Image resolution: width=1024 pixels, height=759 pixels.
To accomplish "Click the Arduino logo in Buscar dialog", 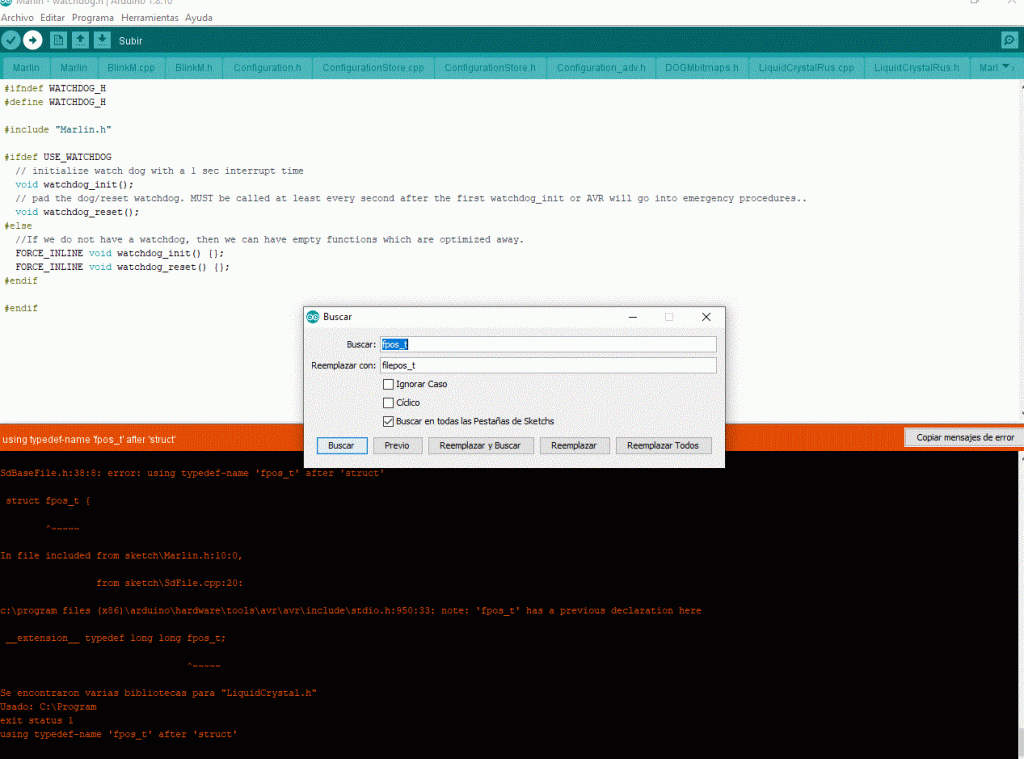I will [313, 316].
